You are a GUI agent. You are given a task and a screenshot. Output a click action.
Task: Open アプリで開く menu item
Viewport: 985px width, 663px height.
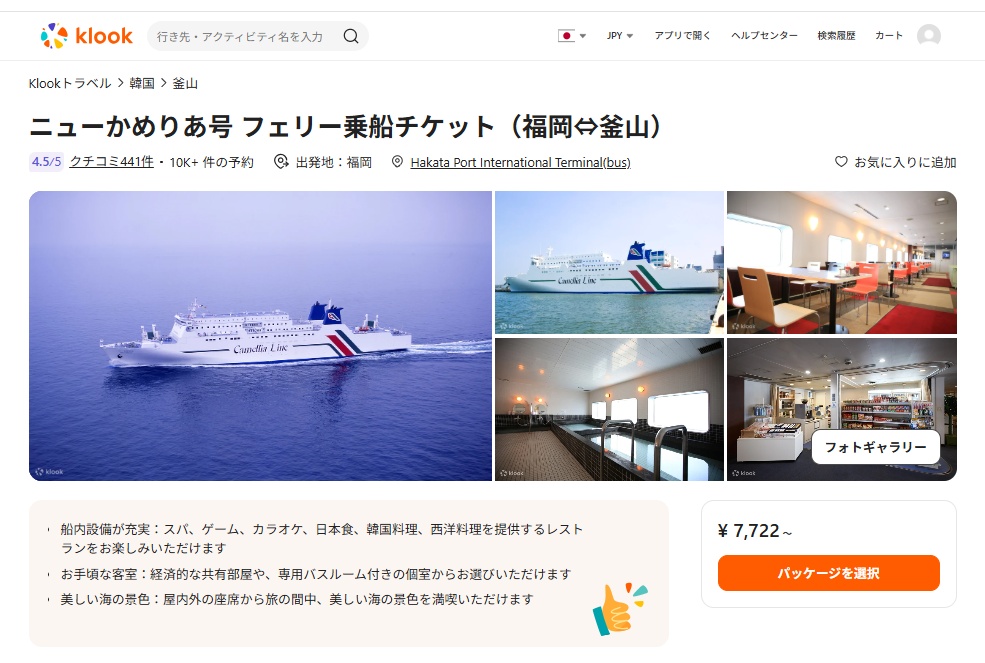pos(682,36)
